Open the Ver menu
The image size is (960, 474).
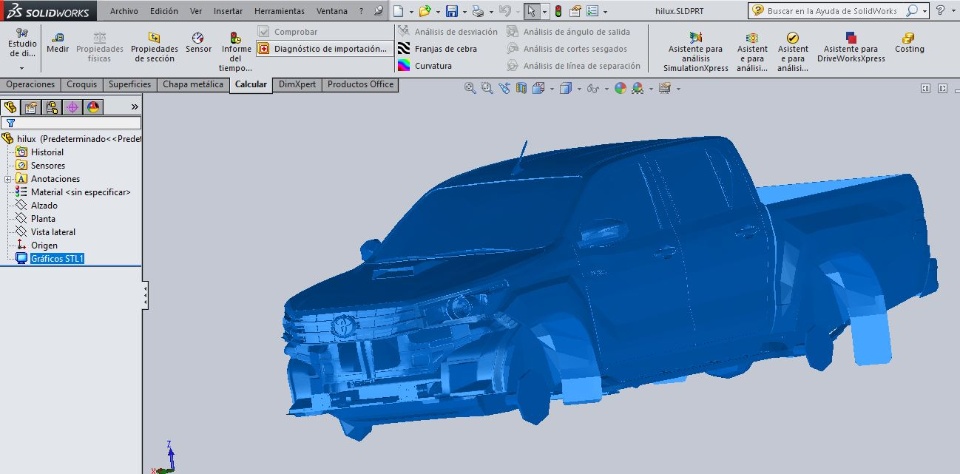(196, 11)
